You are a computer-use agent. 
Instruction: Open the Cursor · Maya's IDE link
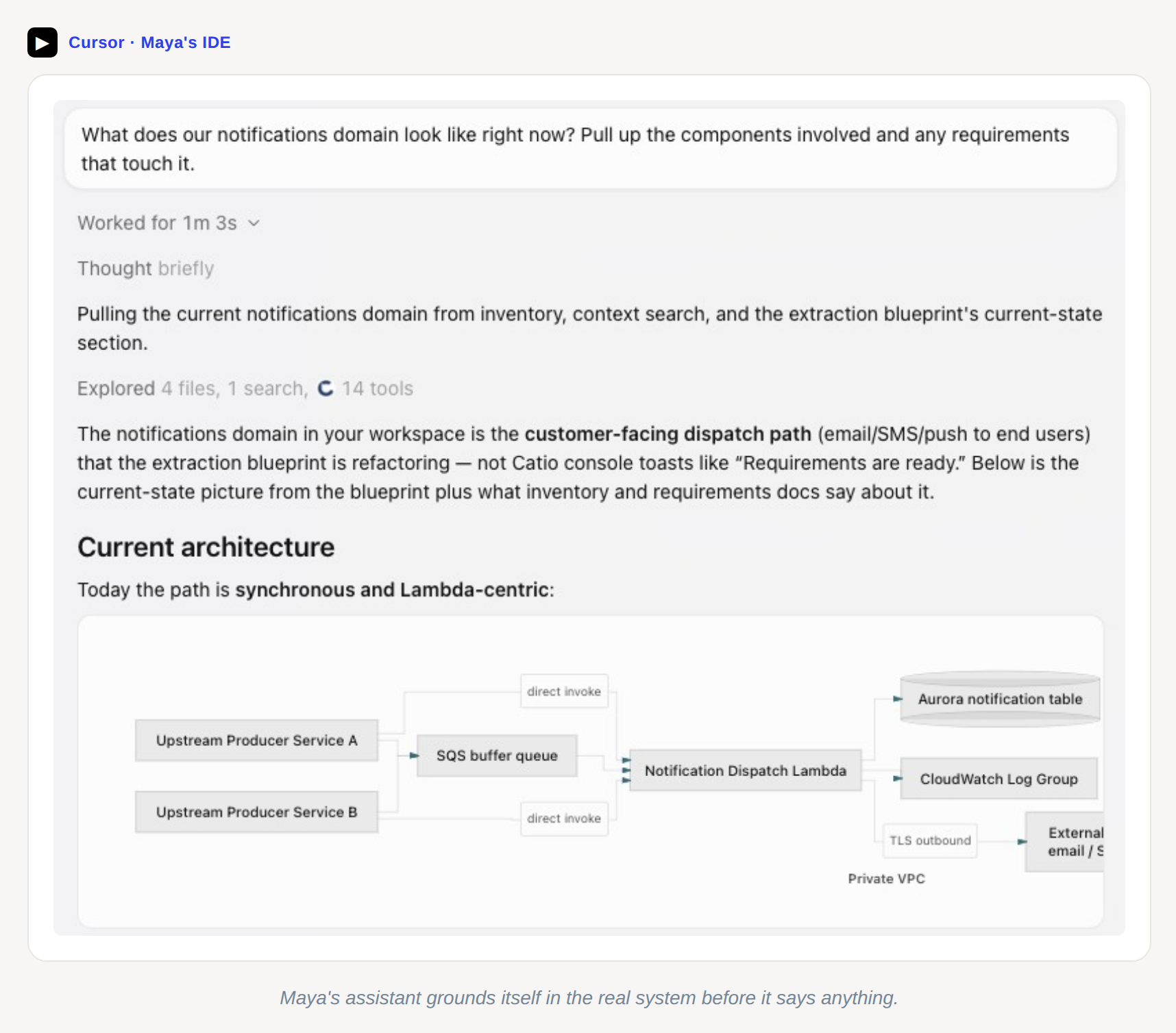tap(149, 42)
